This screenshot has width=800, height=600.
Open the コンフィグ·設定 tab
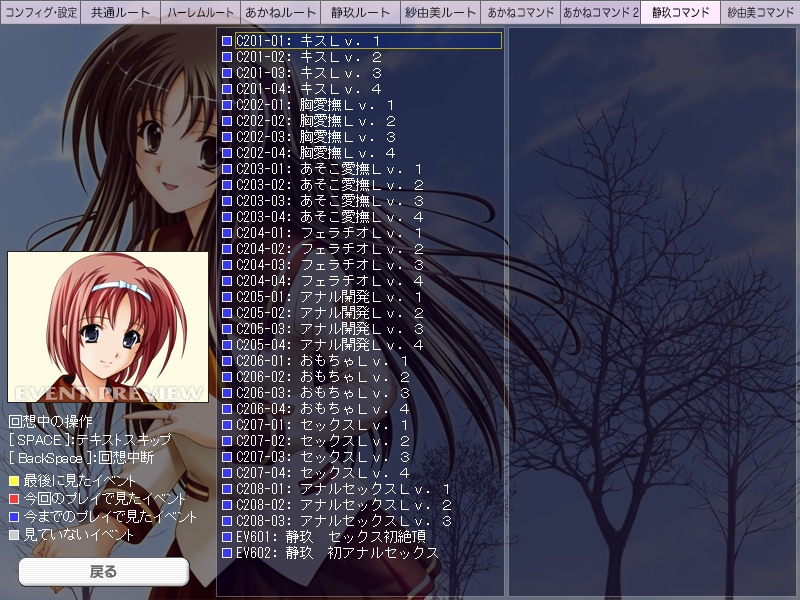tap(40, 12)
